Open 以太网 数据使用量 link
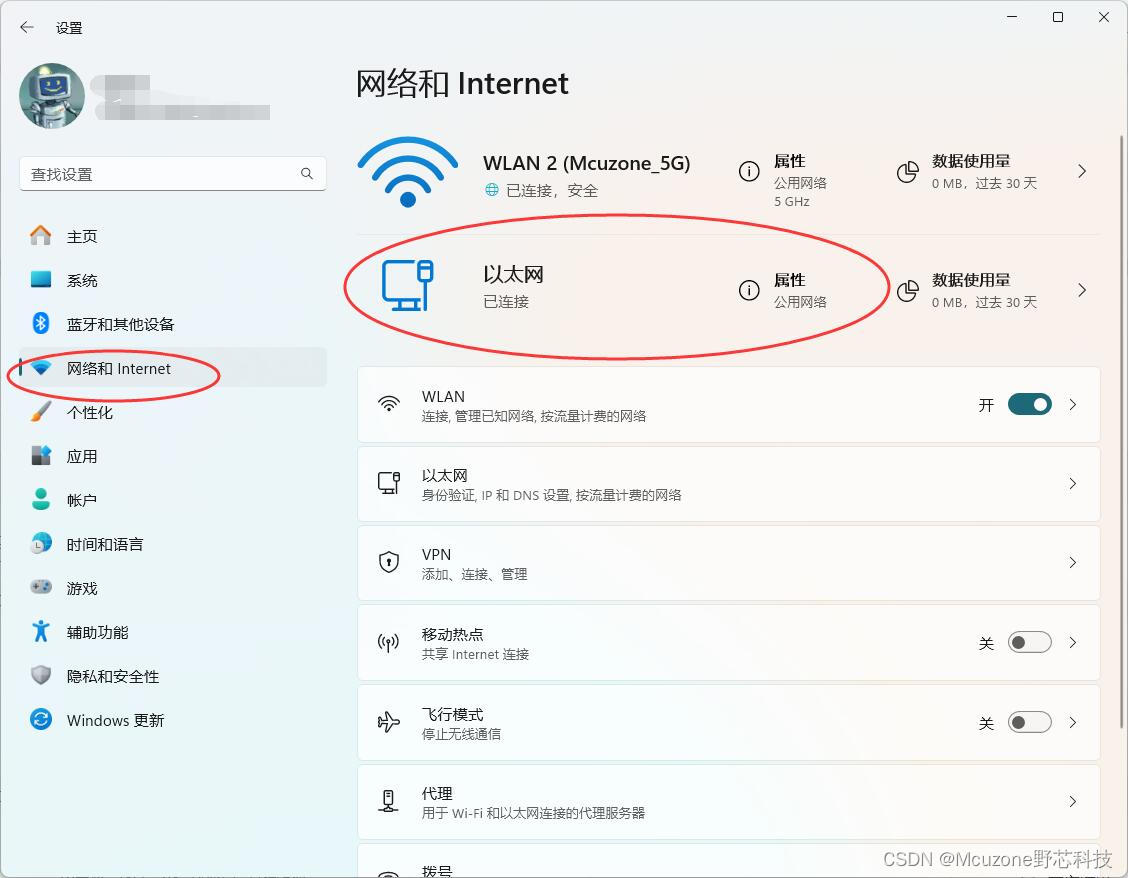This screenshot has height=878, width=1128. (984, 290)
